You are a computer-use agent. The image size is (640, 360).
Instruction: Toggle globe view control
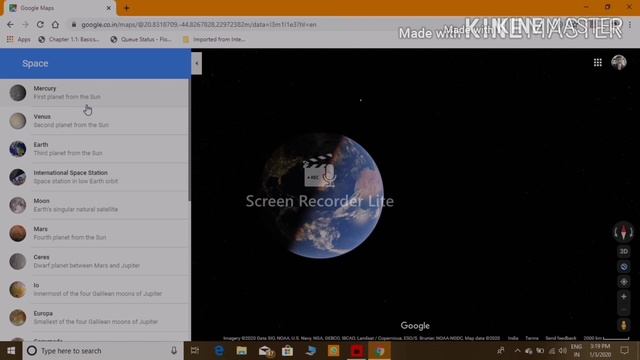pyautogui.click(x=624, y=267)
